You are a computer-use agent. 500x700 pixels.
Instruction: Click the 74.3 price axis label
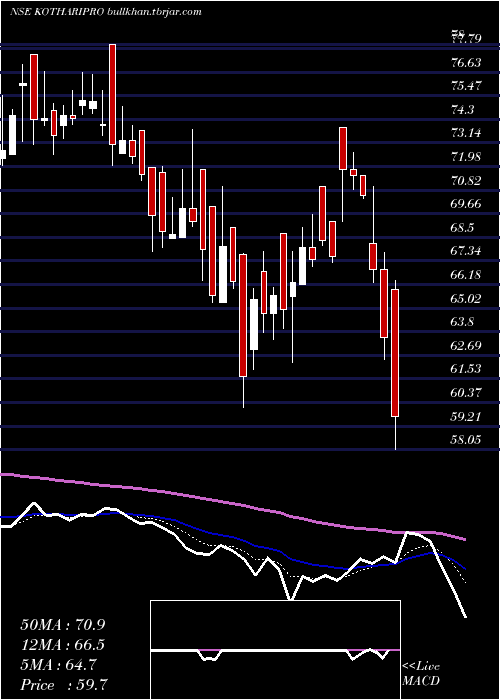(x=462, y=110)
